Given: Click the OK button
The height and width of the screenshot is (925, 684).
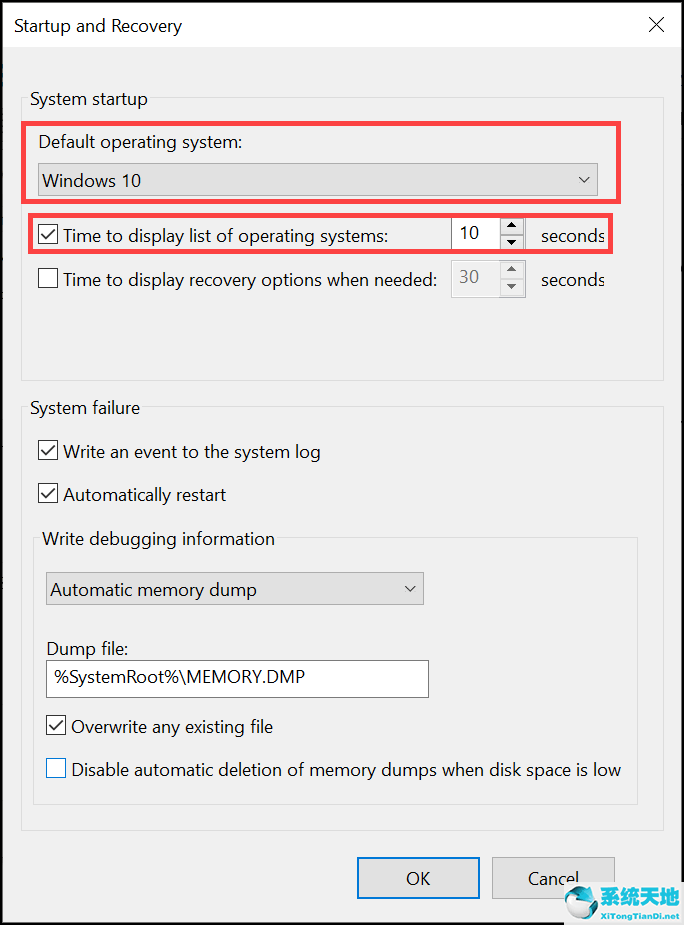Looking at the screenshot, I should 418,878.
